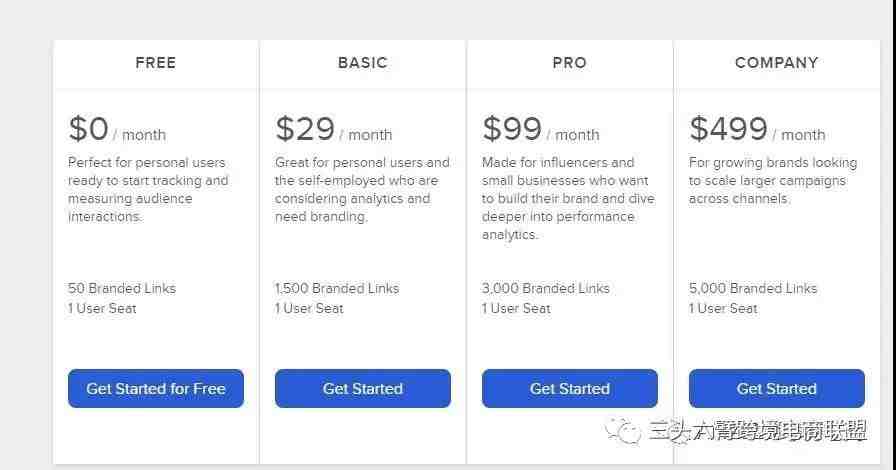Click the 3,000 Branded Links text
This screenshot has height=470, width=896.
(x=546, y=288)
